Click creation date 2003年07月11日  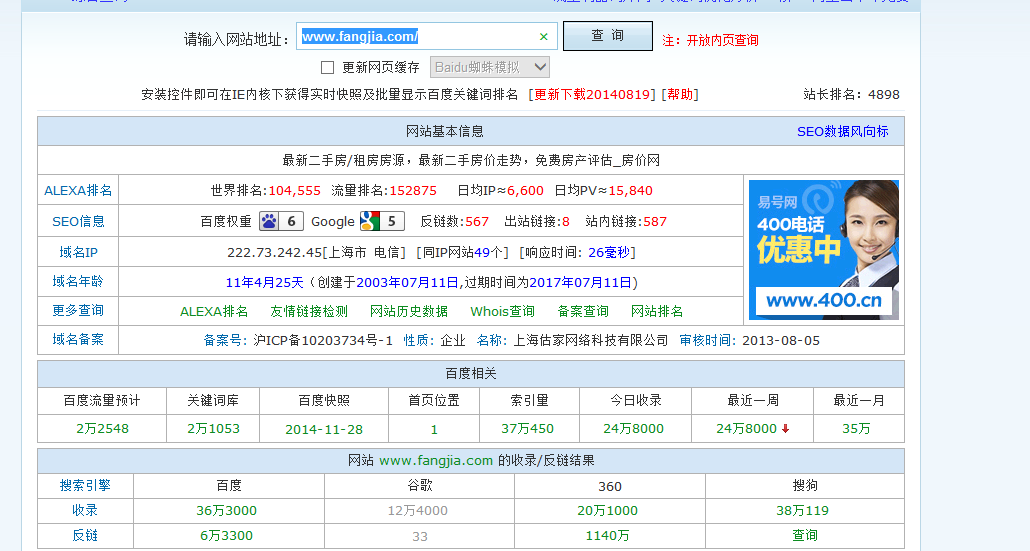(x=407, y=282)
